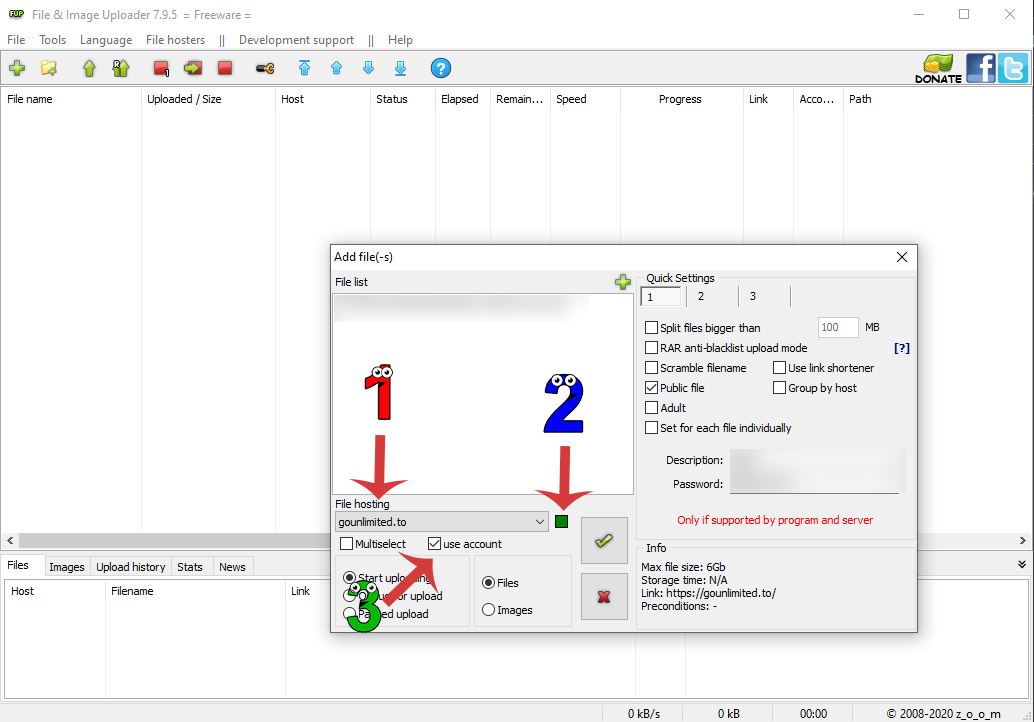
Task: Select the Images radio button
Action: 489,610
